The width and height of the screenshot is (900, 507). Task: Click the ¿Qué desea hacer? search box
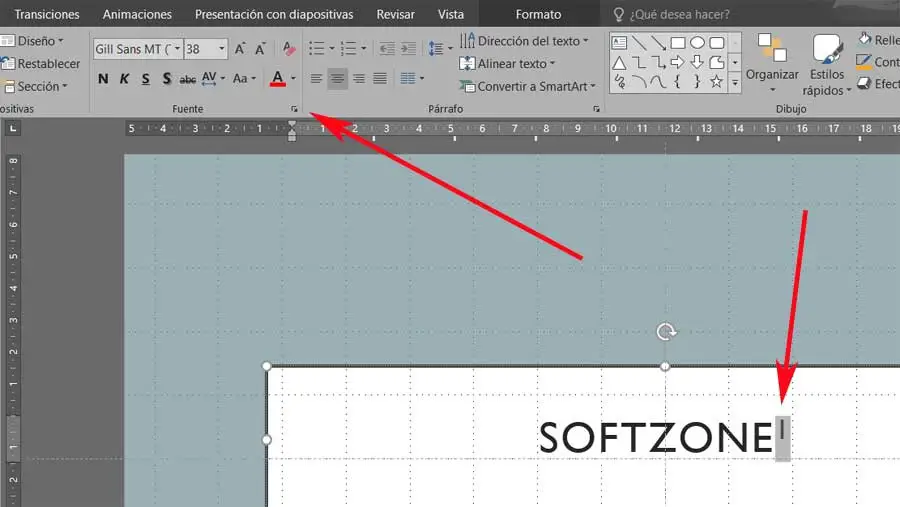(680, 14)
